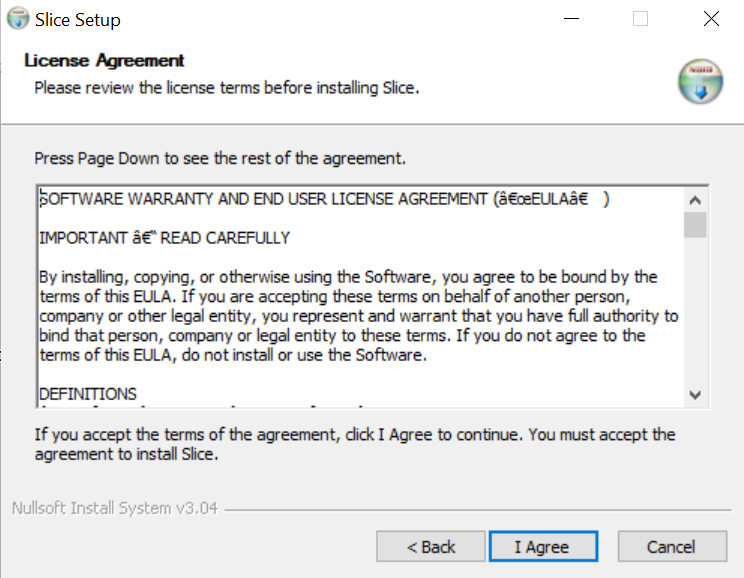The image size is (744, 578).
Task: Go to previous step with Back
Action: (431, 547)
